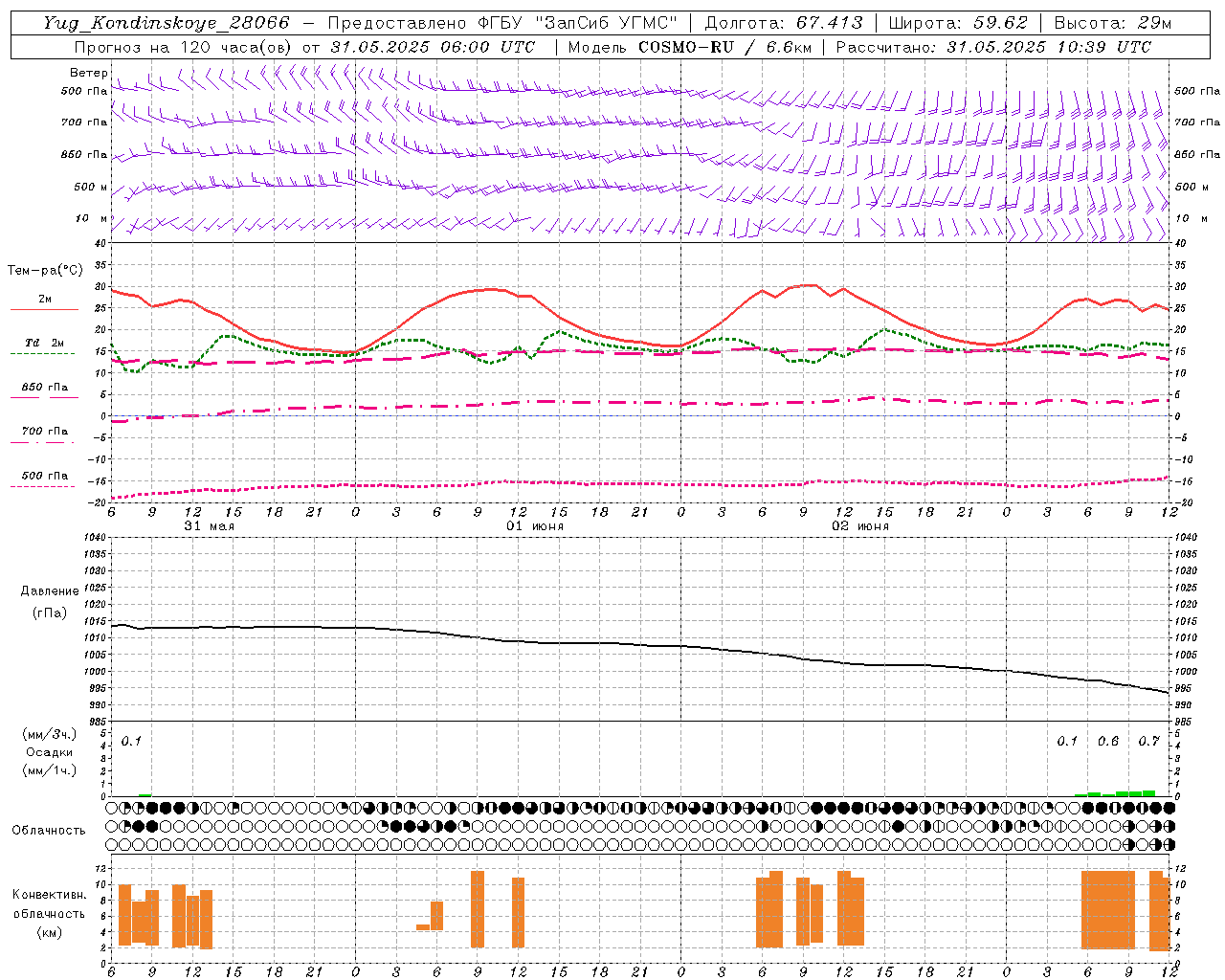Click the 02 июня date label

click(x=860, y=526)
